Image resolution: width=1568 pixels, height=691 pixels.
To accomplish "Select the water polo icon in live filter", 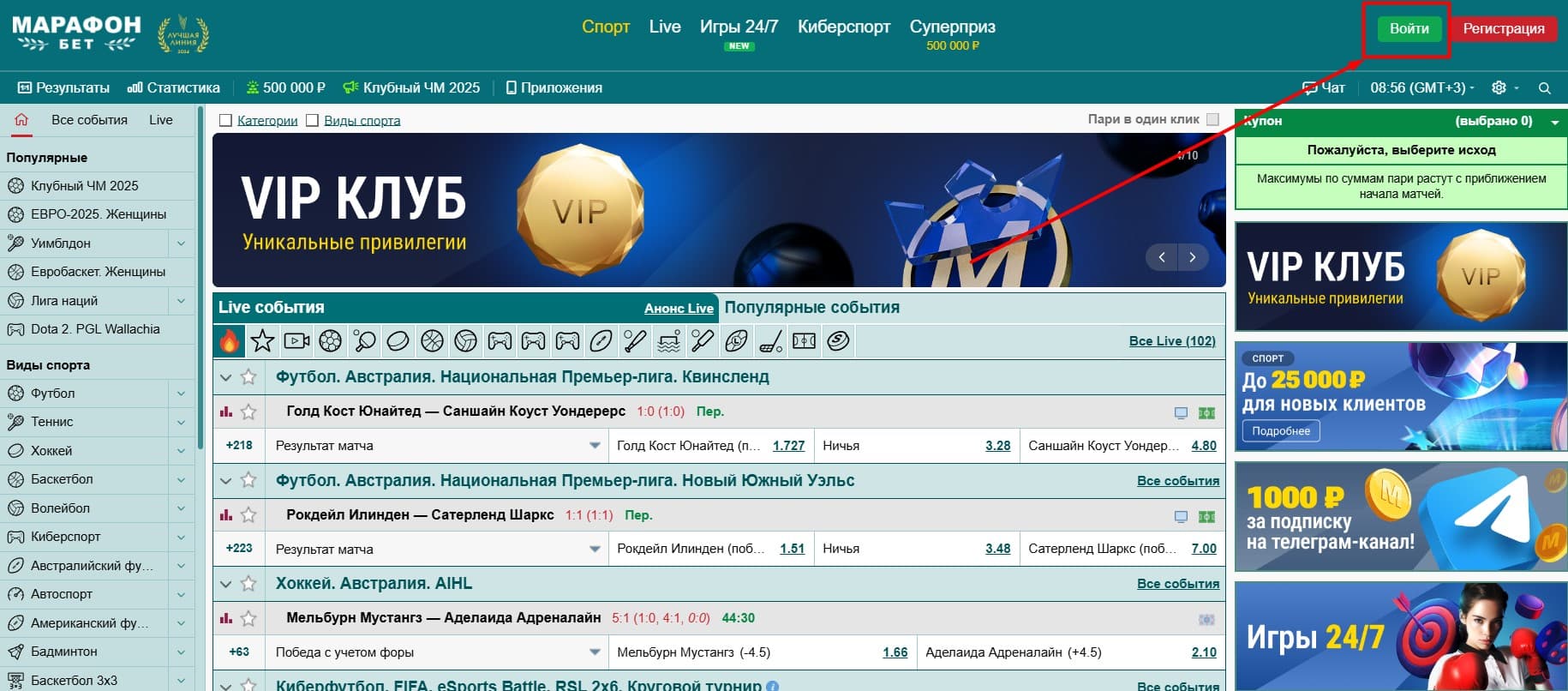I will pyautogui.click(x=668, y=341).
